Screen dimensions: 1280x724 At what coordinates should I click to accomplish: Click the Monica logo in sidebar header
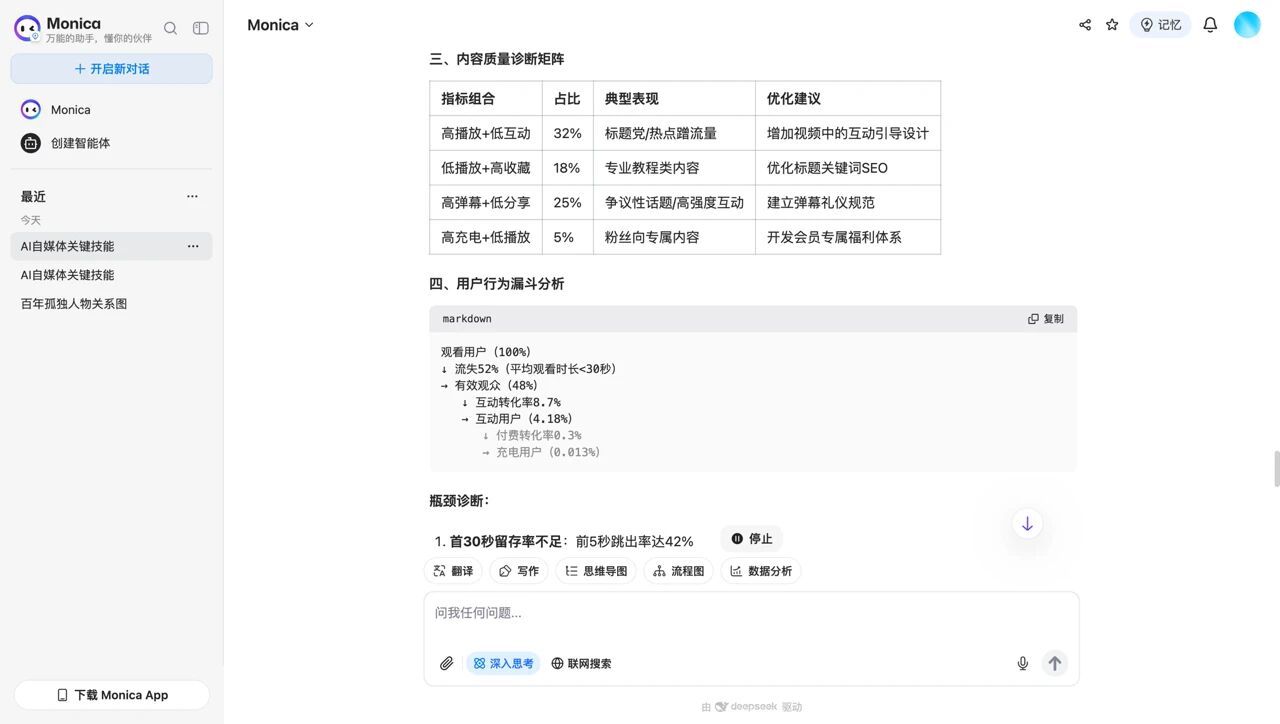tap(27, 28)
